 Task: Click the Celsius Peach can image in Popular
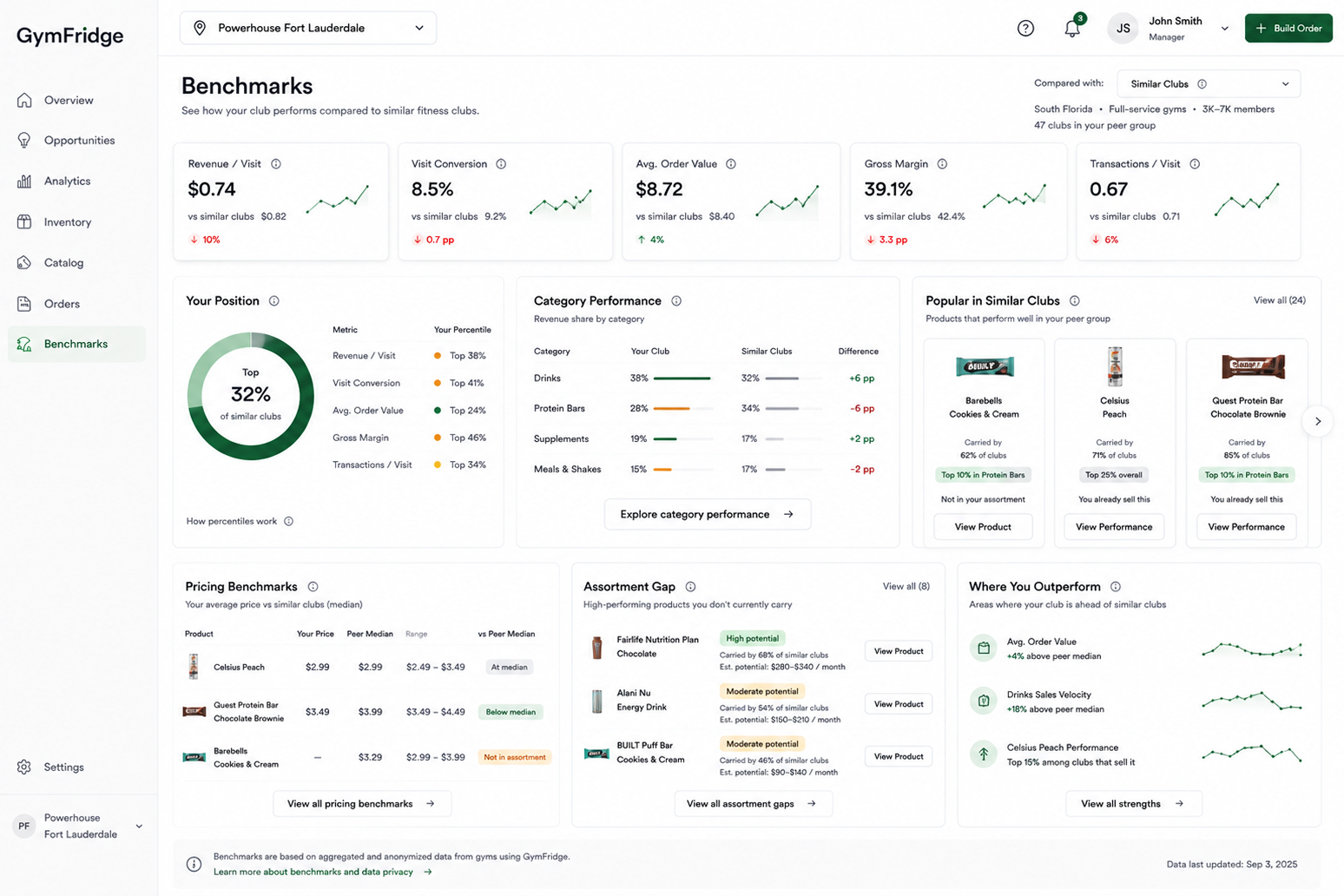point(1115,366)
